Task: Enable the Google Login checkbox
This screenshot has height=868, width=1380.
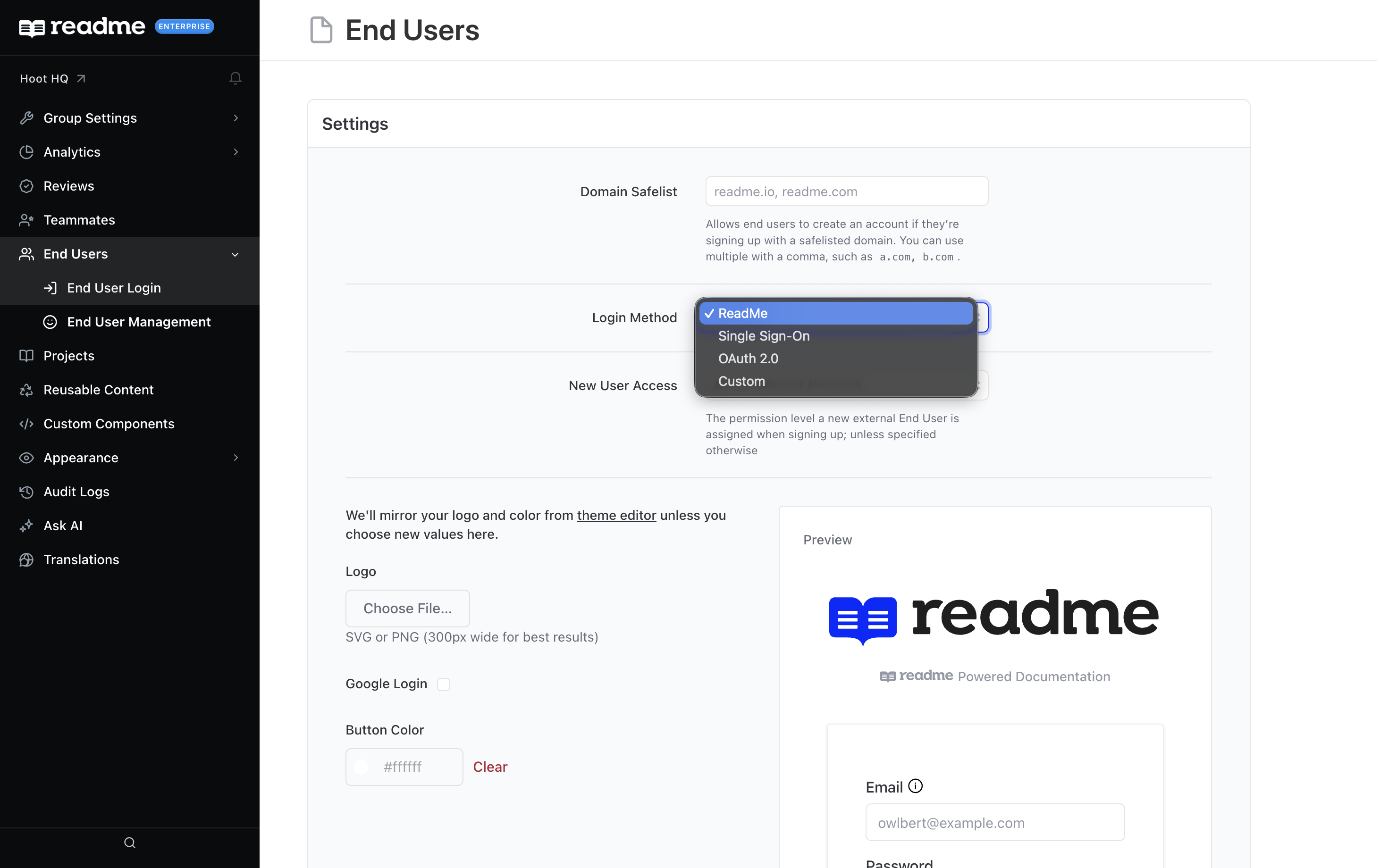Action: click(x=444, y=684)
